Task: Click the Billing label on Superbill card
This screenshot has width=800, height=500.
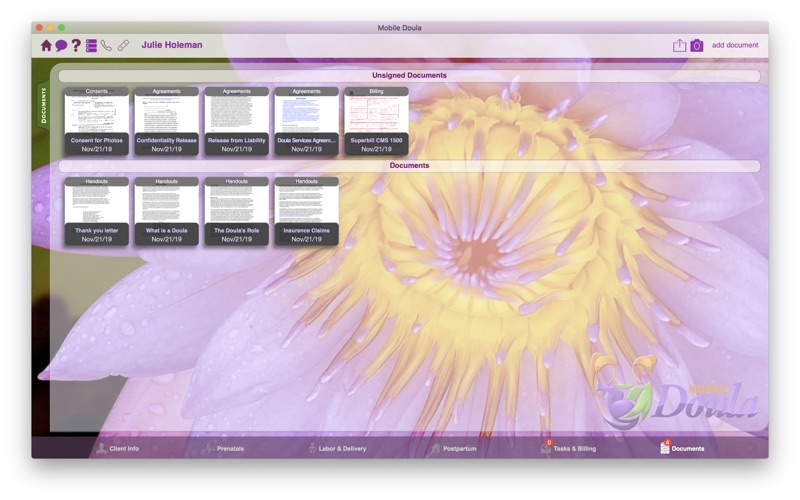Action: tap(376, 91)
